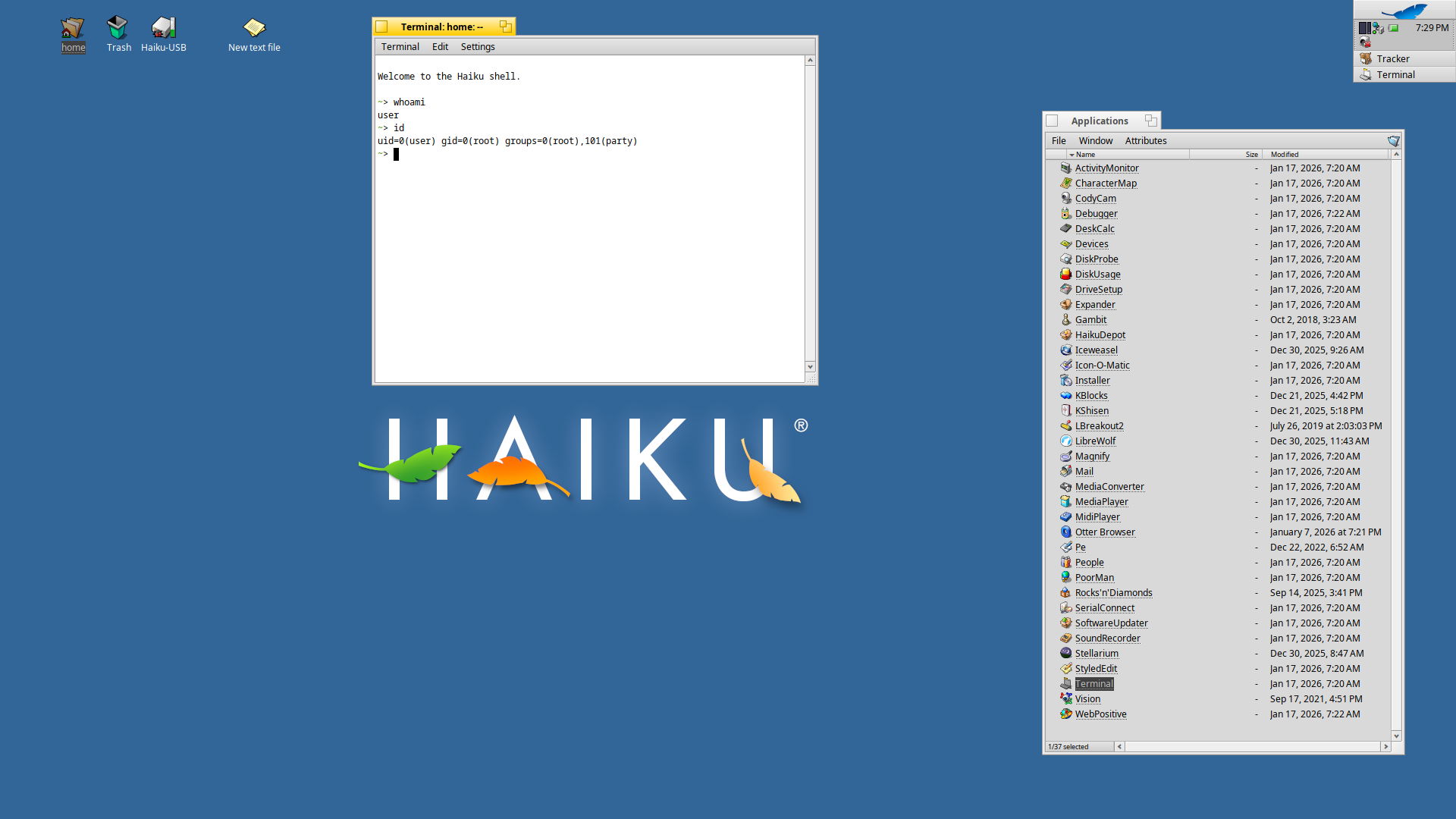Click the Tracker entry in Deskbar
1456x819 pixels.
pos(1392,58)
